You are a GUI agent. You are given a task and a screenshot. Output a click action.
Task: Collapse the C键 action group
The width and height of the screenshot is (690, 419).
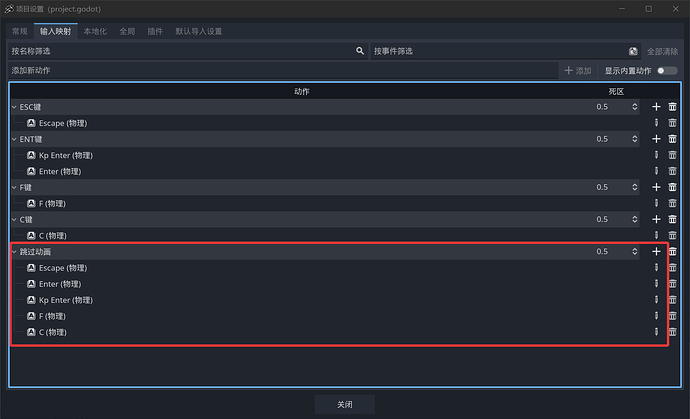(14, 219)
